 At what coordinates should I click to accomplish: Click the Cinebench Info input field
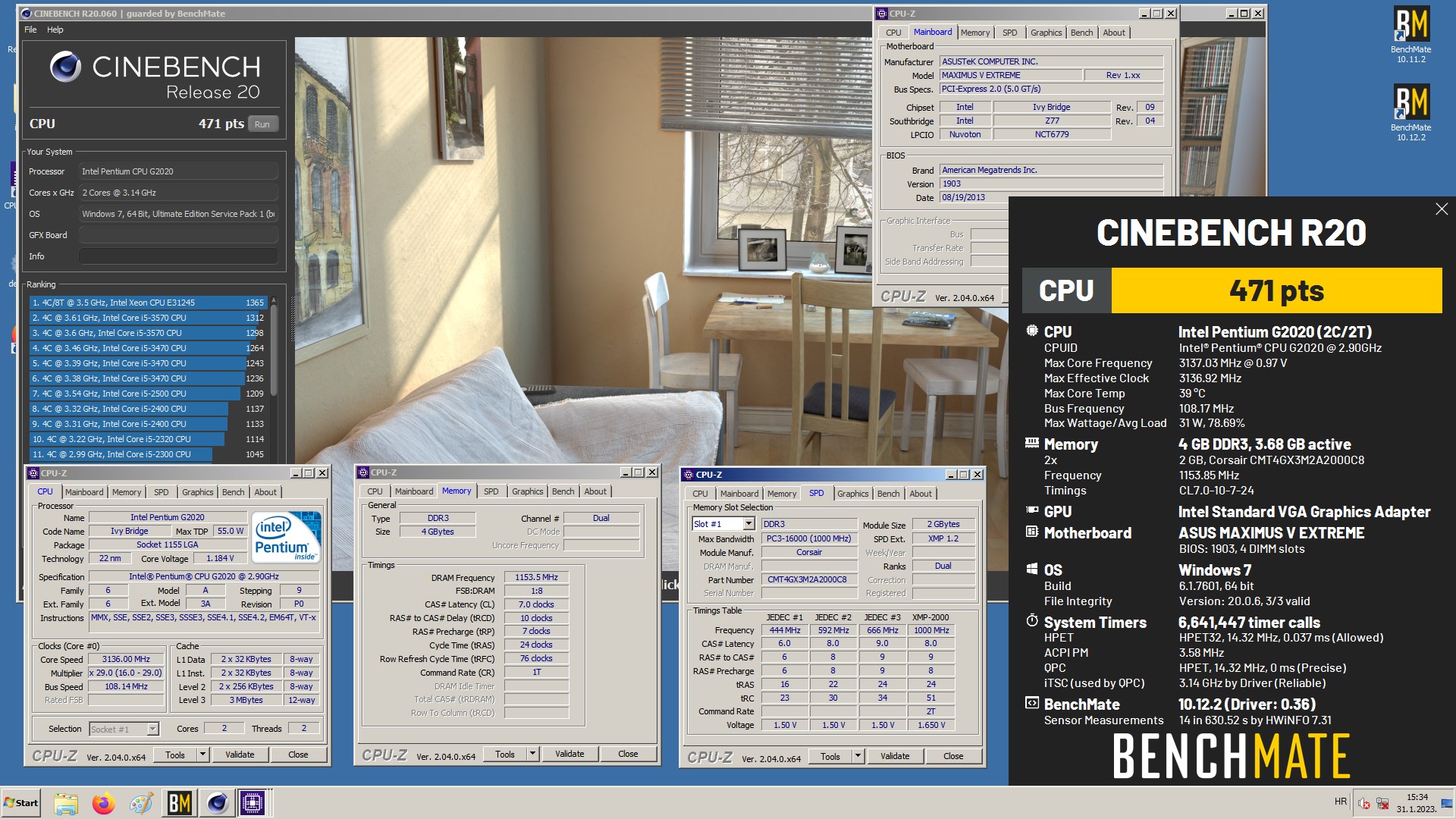point(178,256)
